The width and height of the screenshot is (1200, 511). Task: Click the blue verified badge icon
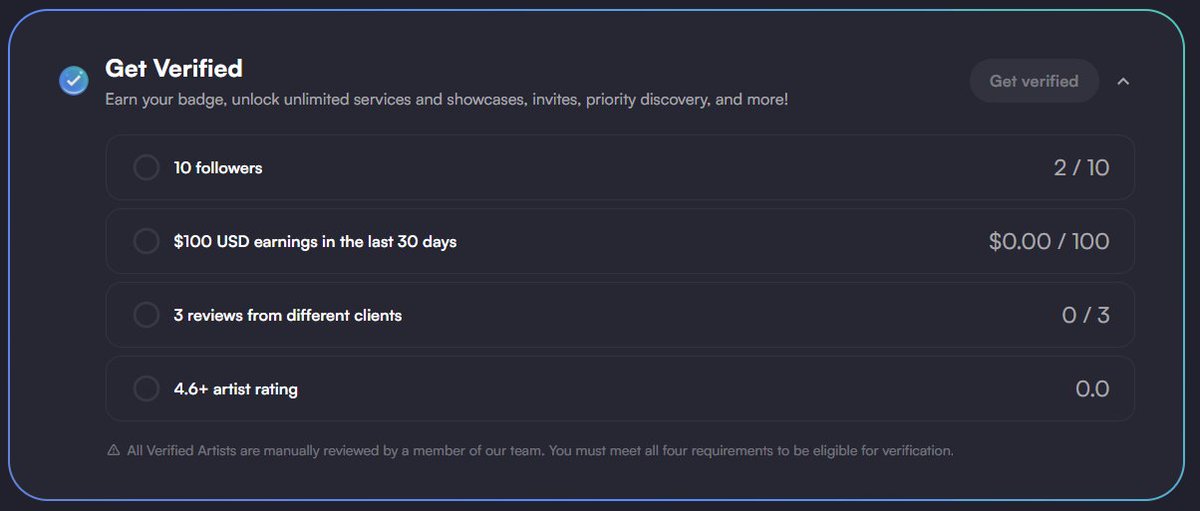(x=74, y=80)
